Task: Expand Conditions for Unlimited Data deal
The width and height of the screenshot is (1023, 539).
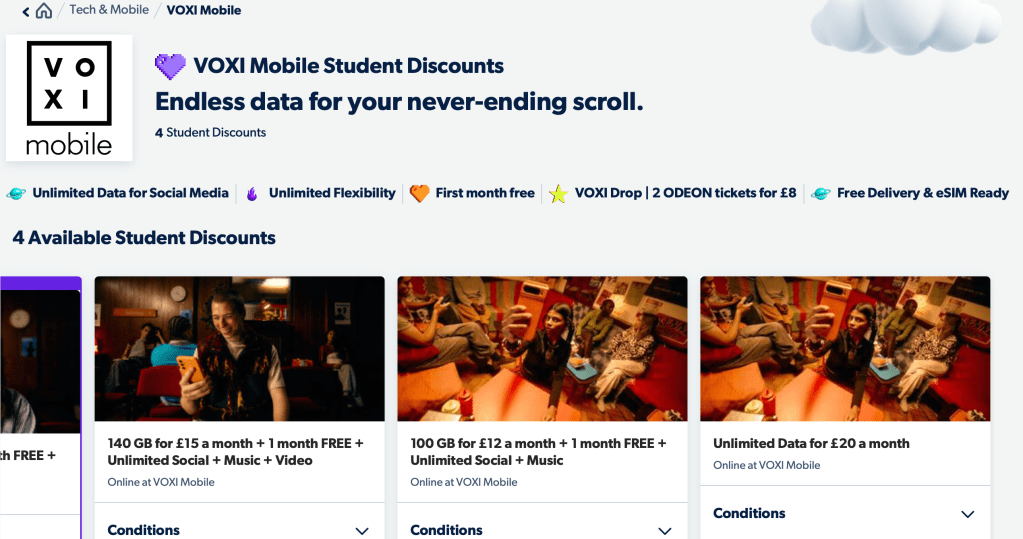Action: (967, 514)
